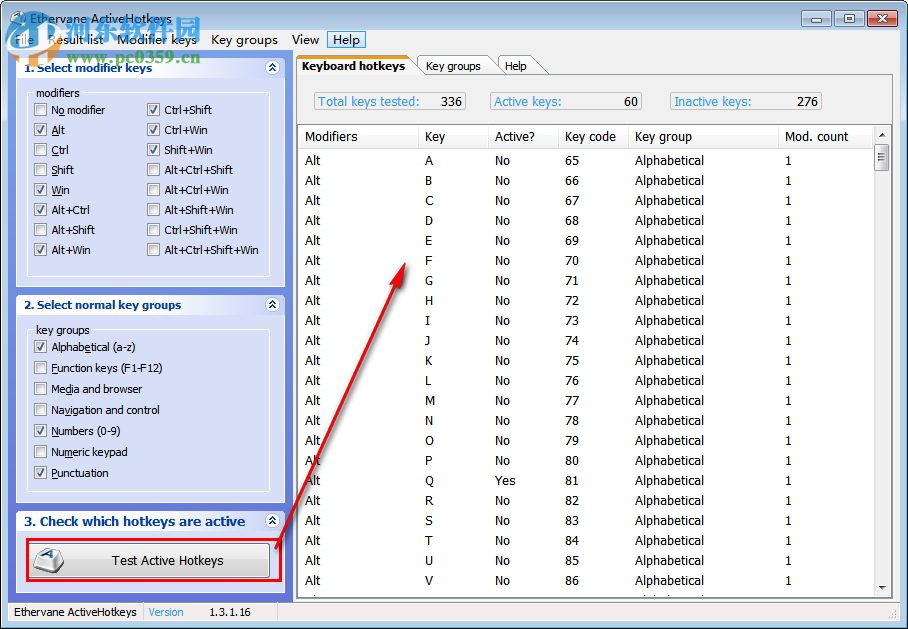This screenshot has height=629, width=908.
Task: Collapse the Select normal key groups panel
Action: click(x=272, y=305)
